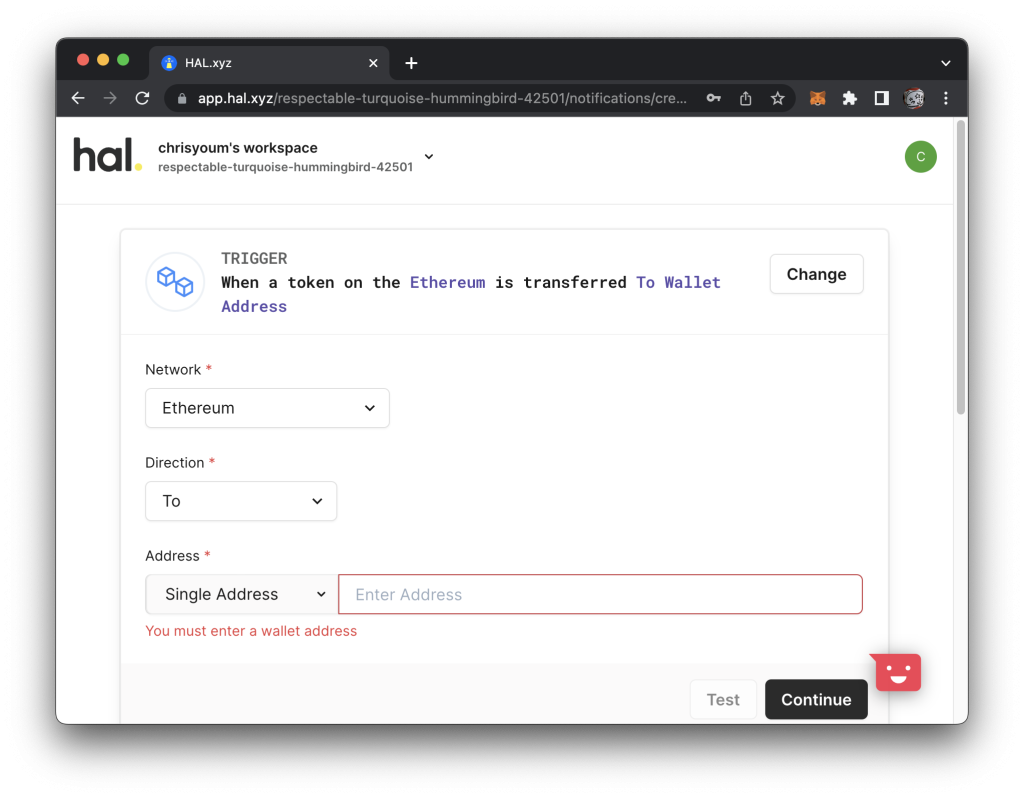Click To Wallet Address link
The width and height of the screenshot is (1024, 798).
point(470,295)
